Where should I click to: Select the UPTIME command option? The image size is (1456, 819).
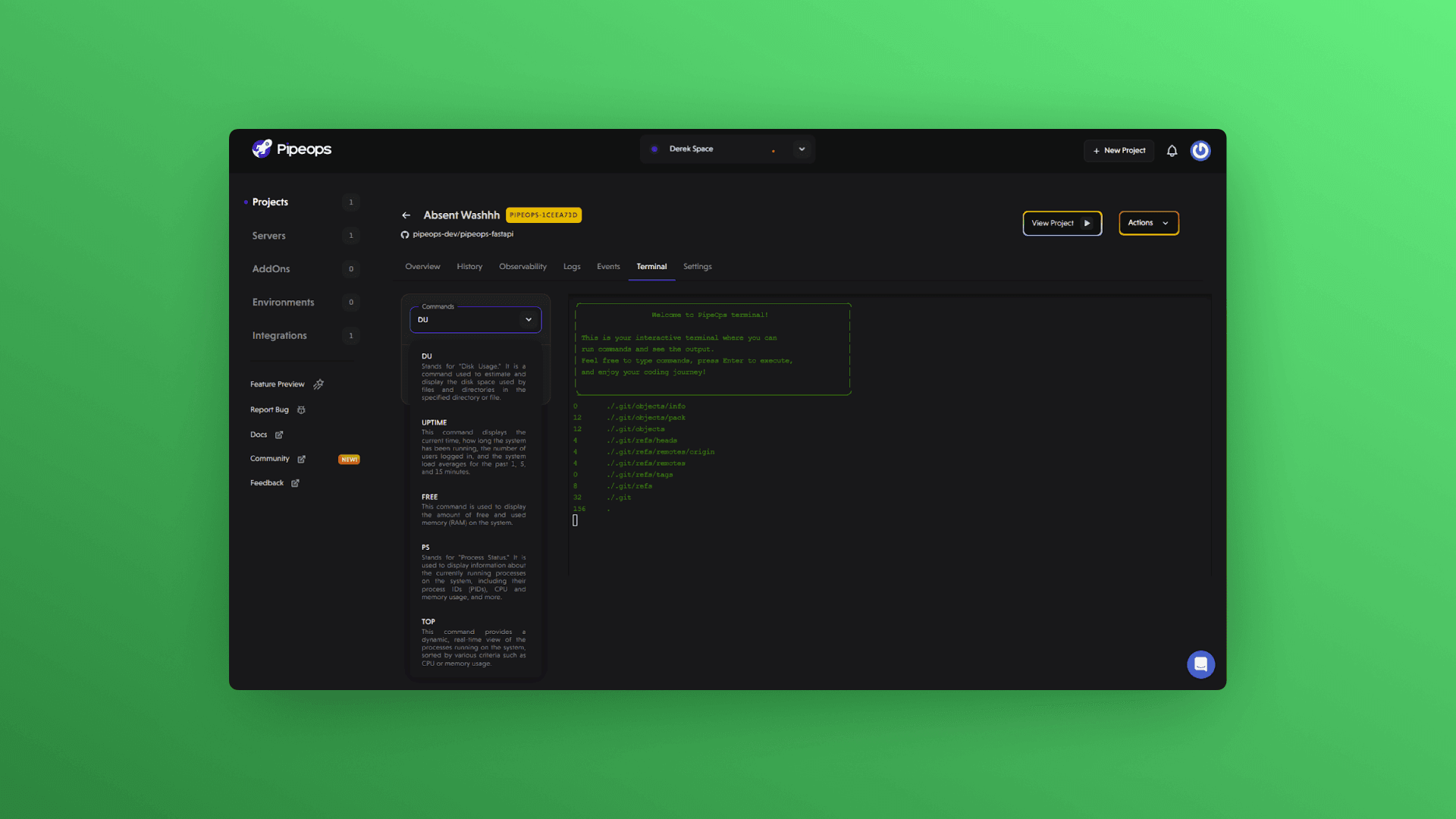474,447
